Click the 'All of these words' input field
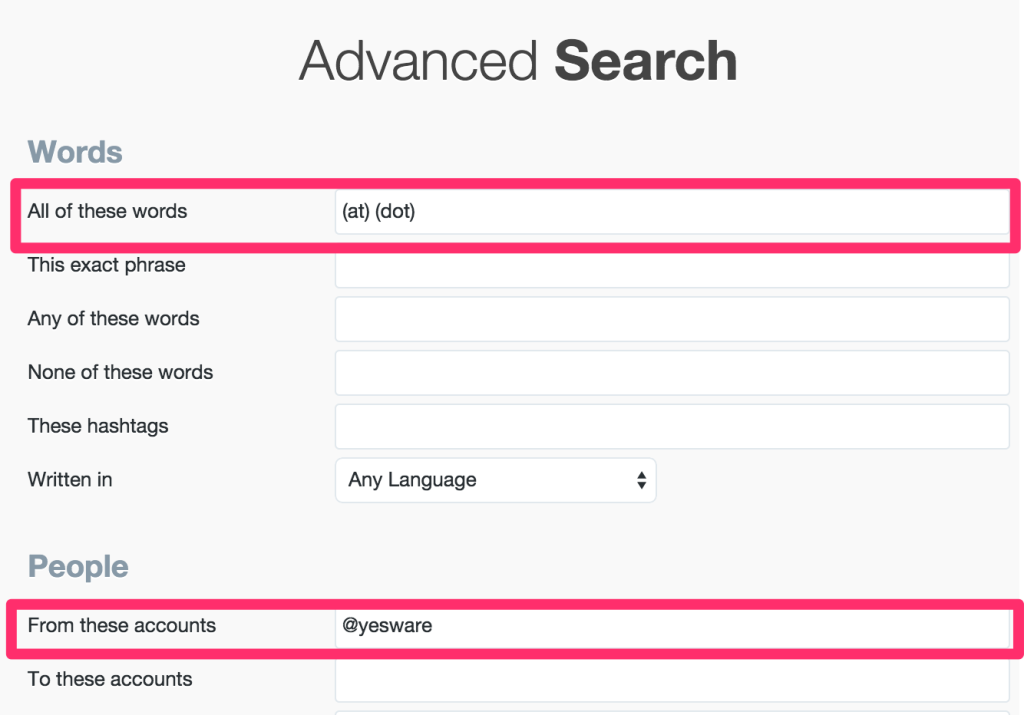This screenshot has width=1024, height=715. 672,212
